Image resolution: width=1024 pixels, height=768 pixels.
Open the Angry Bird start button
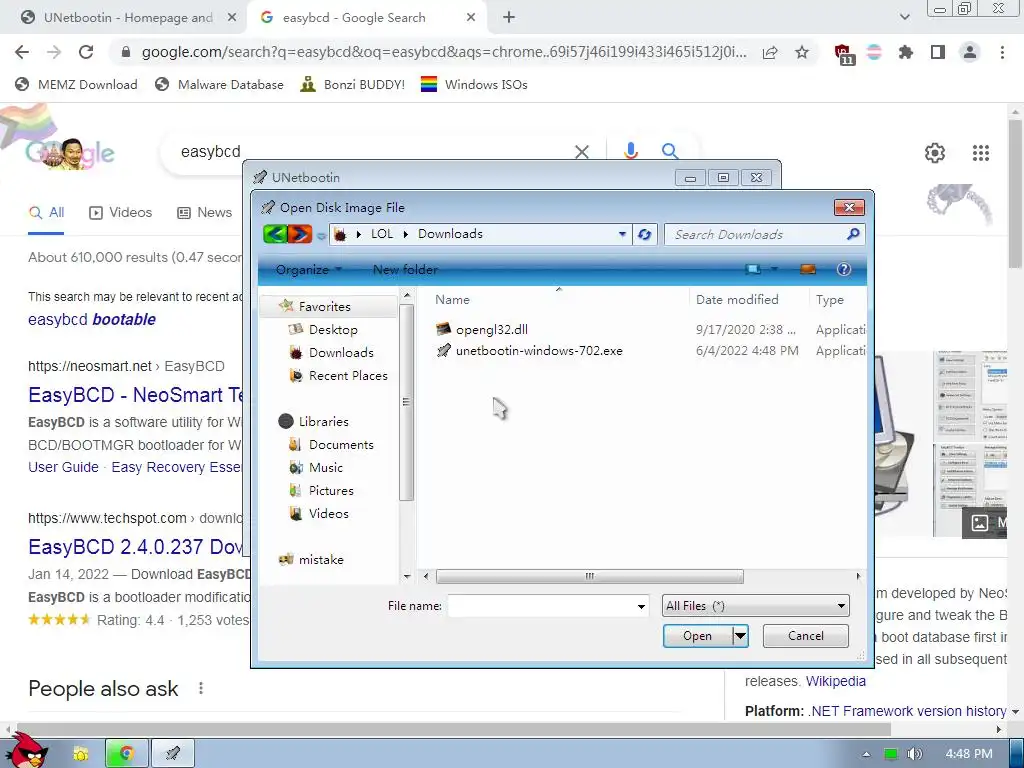pyautogui.click(x=27, y=750)
